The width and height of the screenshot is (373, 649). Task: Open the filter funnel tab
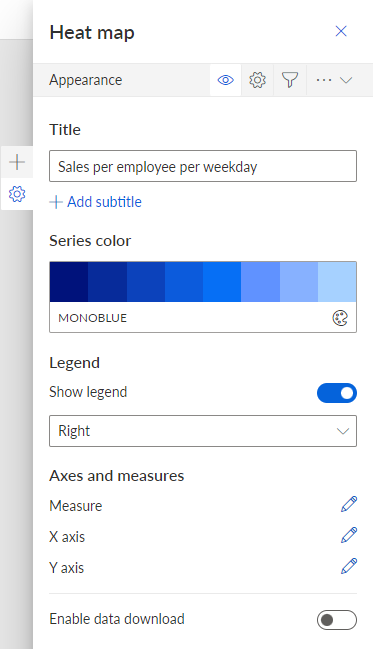pyautogui.click(x=290, y=80)
